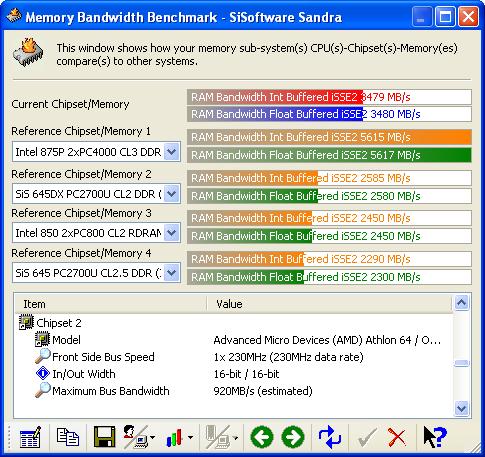Click the bar chart icon in toolbar
Screen dimensions: 485x457
[x=174, y=437]
